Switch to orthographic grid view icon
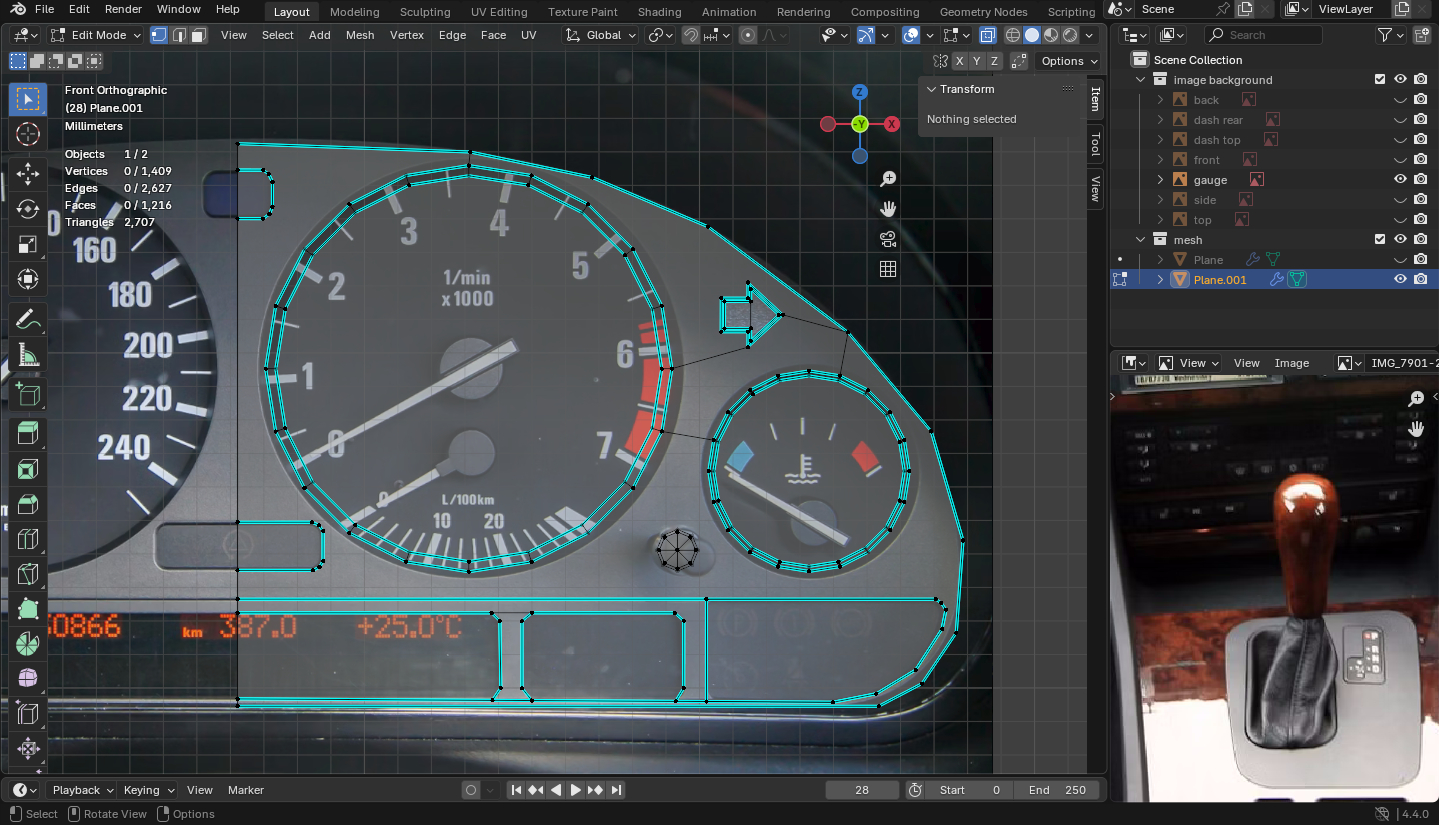This screenshot has width=1439, height=825. [887, 269]
